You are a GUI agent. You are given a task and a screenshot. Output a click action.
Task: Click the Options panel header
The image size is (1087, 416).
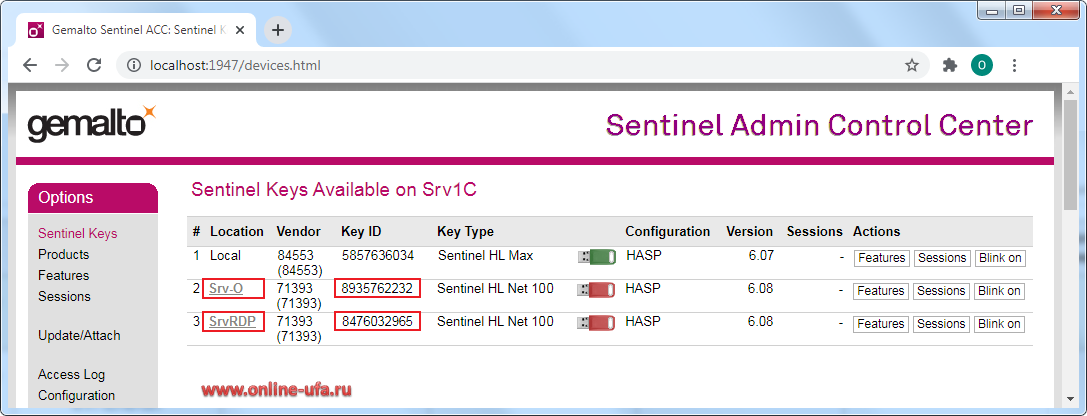click(x=93, y=198)
